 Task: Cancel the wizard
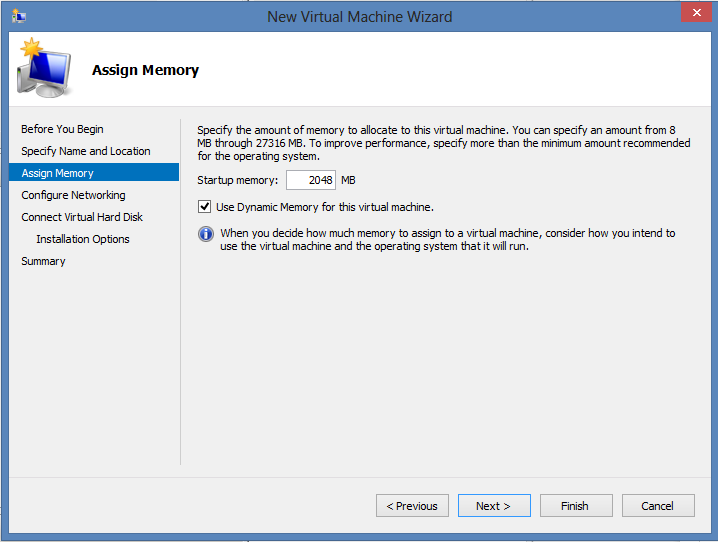(x=658, y=506)
